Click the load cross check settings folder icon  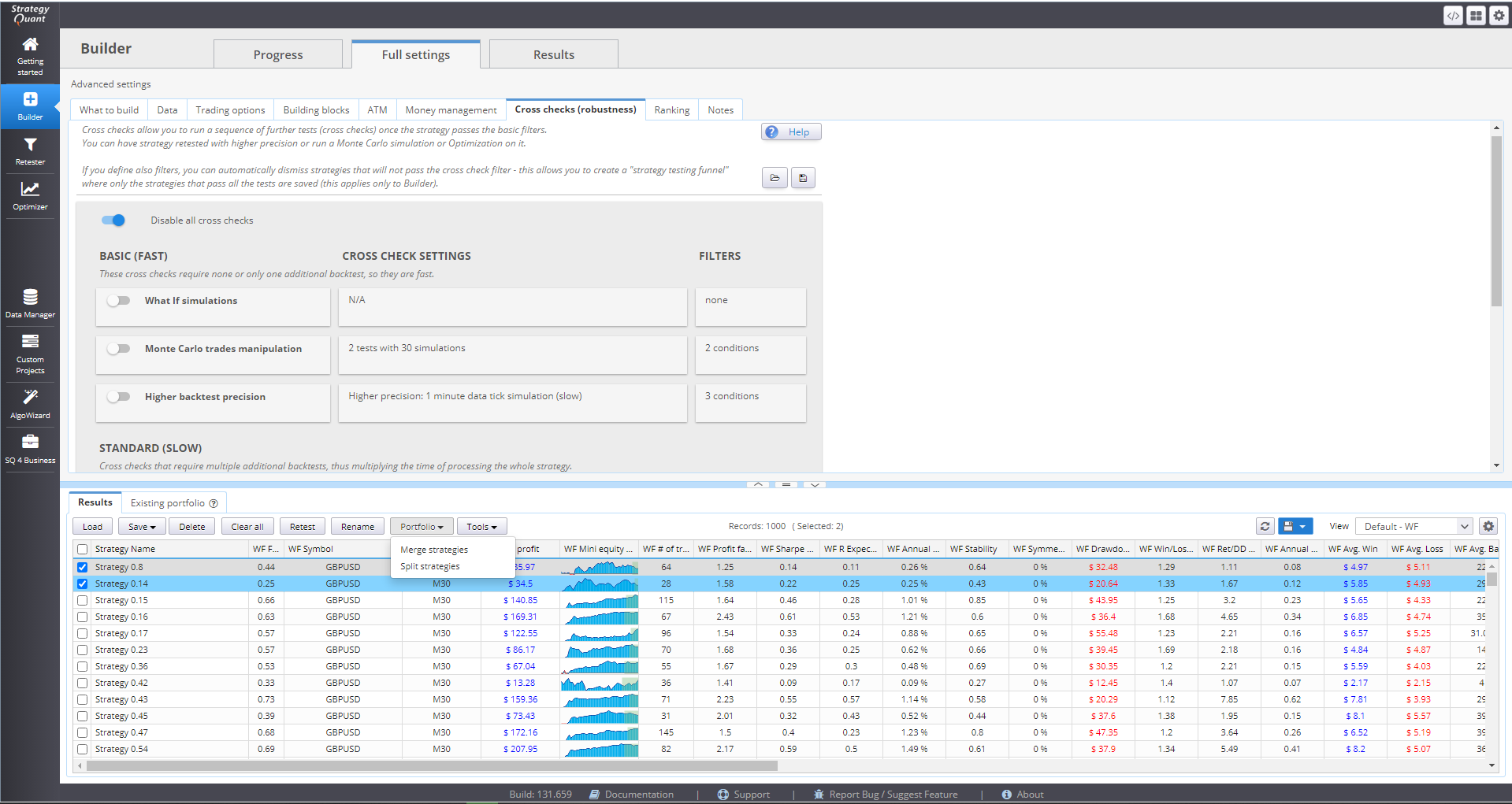[x=775, y=178]
